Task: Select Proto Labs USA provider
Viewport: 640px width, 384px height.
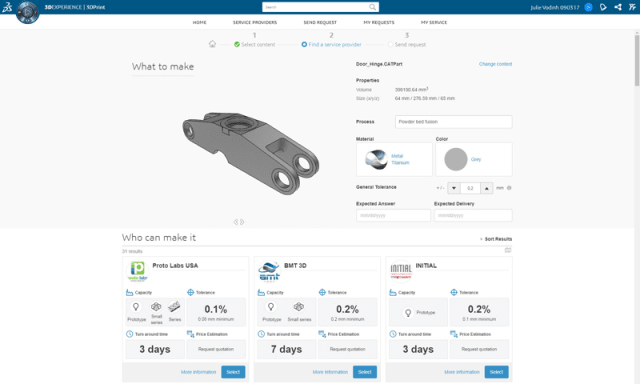Action: [x=233, y=372]
